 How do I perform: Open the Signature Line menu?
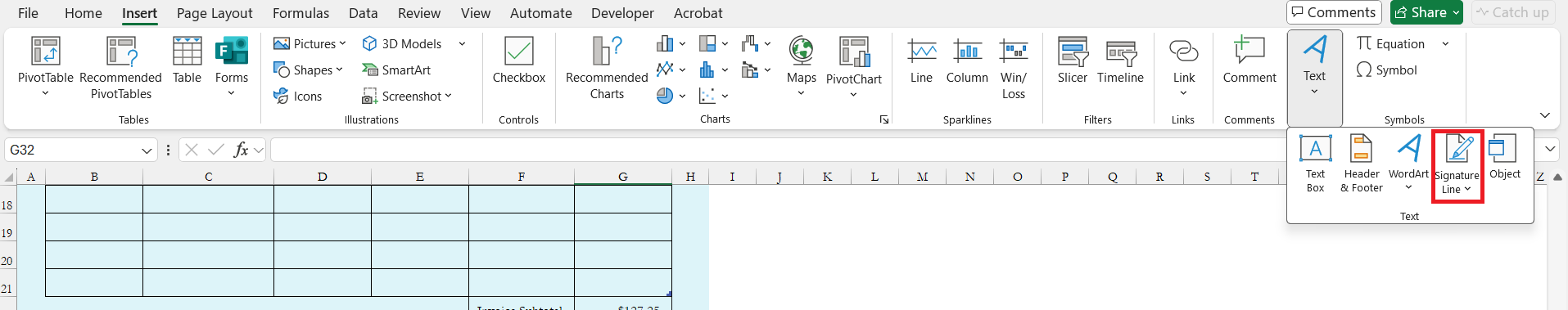(1457, 166)
